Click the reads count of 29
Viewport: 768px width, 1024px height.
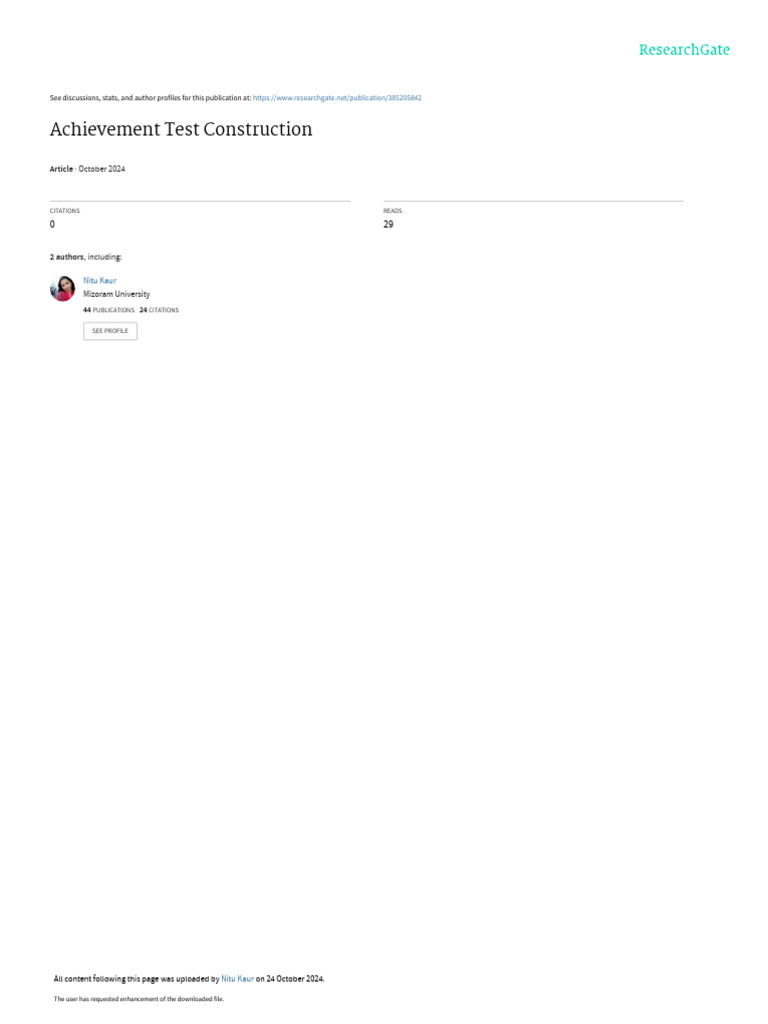pos(389,224)
